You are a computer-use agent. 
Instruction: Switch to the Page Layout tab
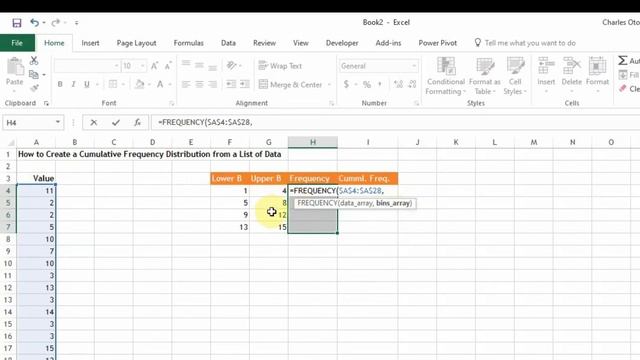136,43
